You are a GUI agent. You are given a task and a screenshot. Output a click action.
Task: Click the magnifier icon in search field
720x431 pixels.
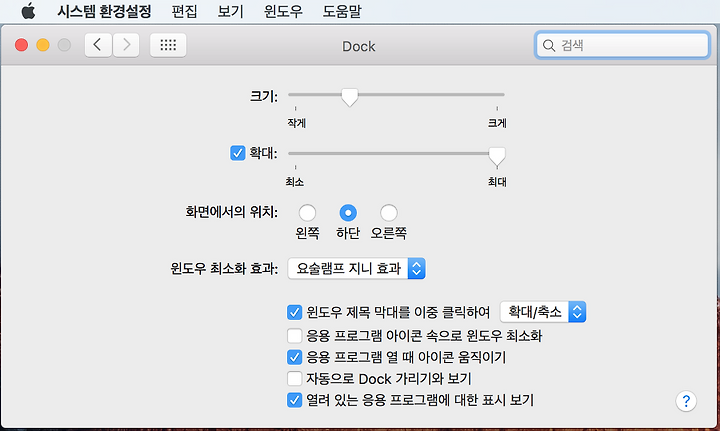click(x=548, y=45)
